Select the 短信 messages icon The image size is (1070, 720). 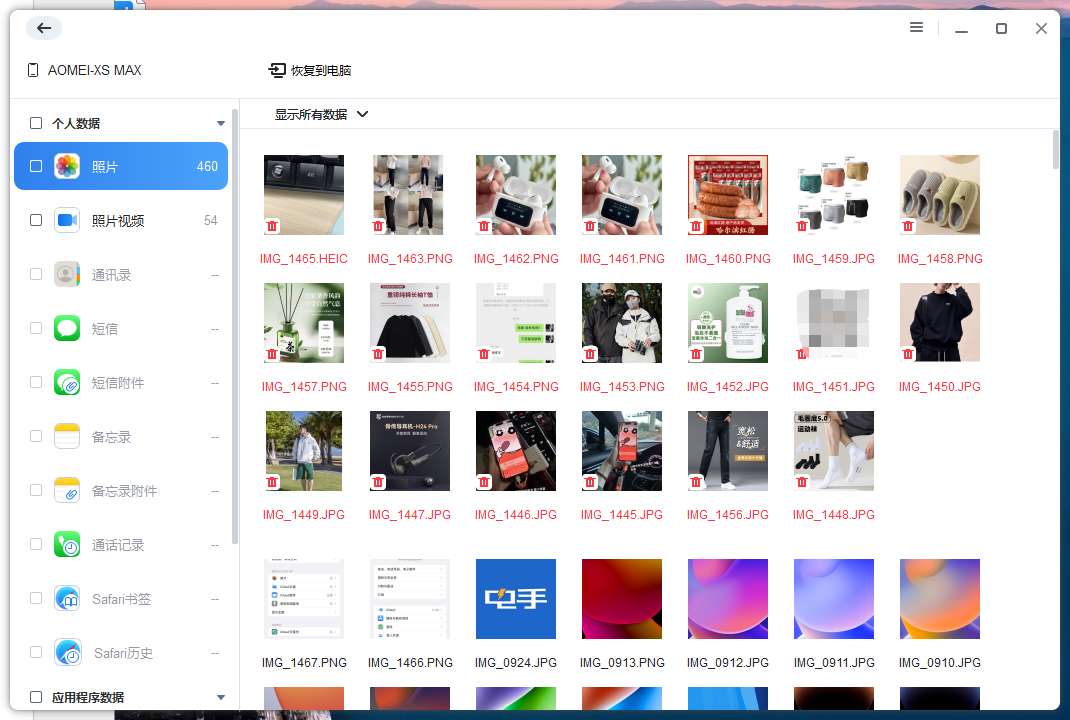pyautogui.click(x=65, y=328)
